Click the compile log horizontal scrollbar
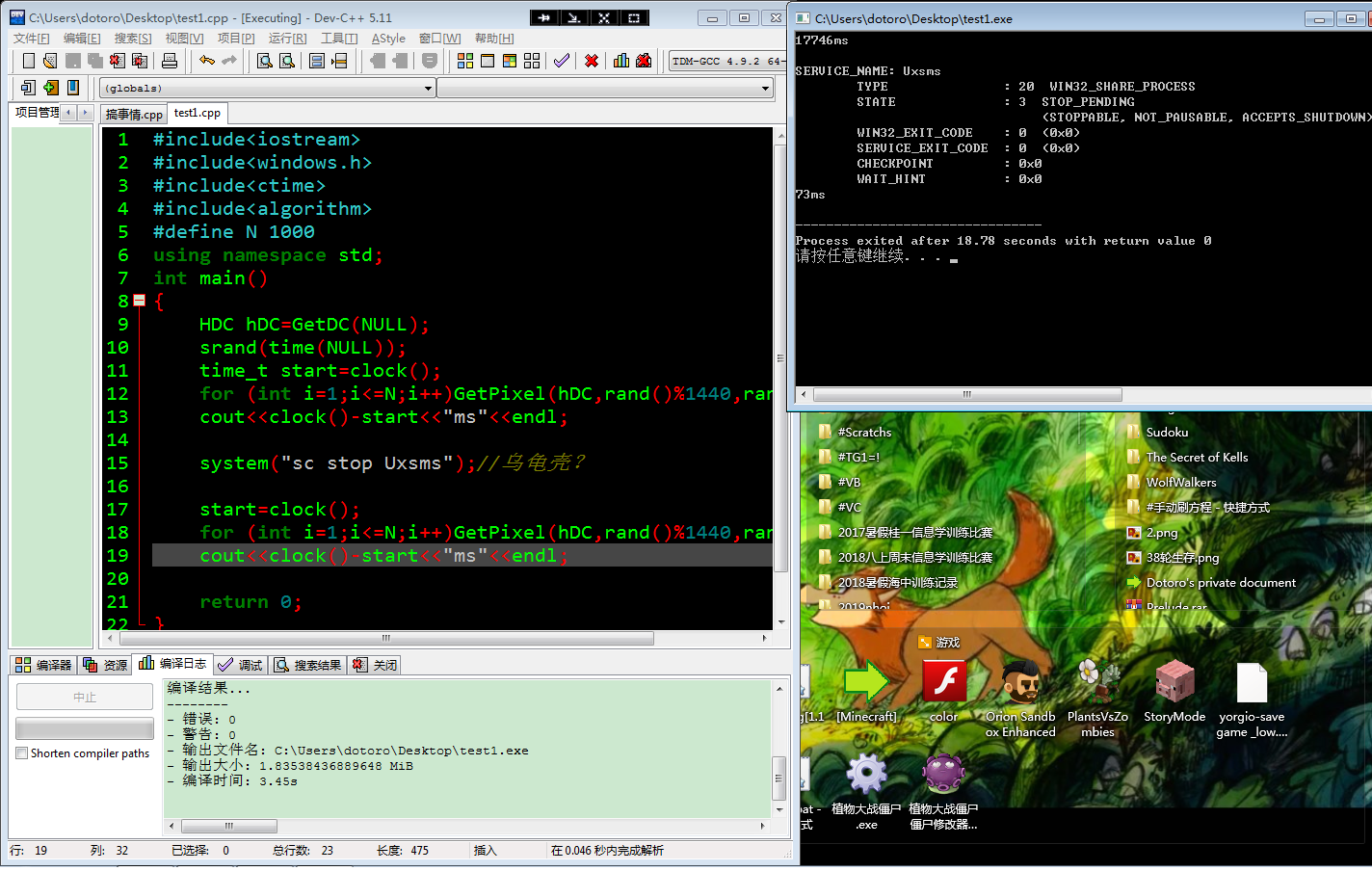The image size is (1372, 871). [x=229, y=826]
